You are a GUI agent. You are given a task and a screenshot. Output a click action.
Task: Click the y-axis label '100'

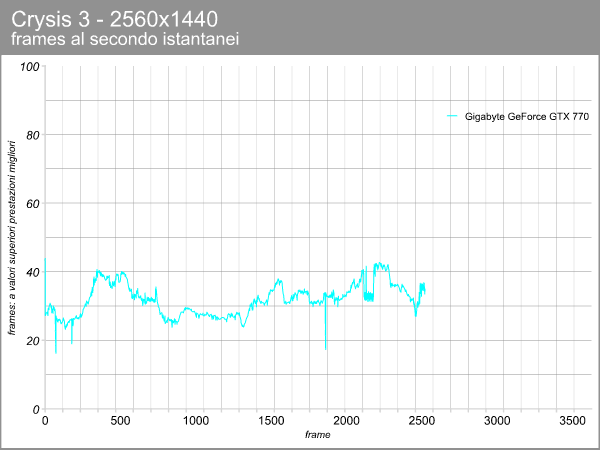coord(29,67)
